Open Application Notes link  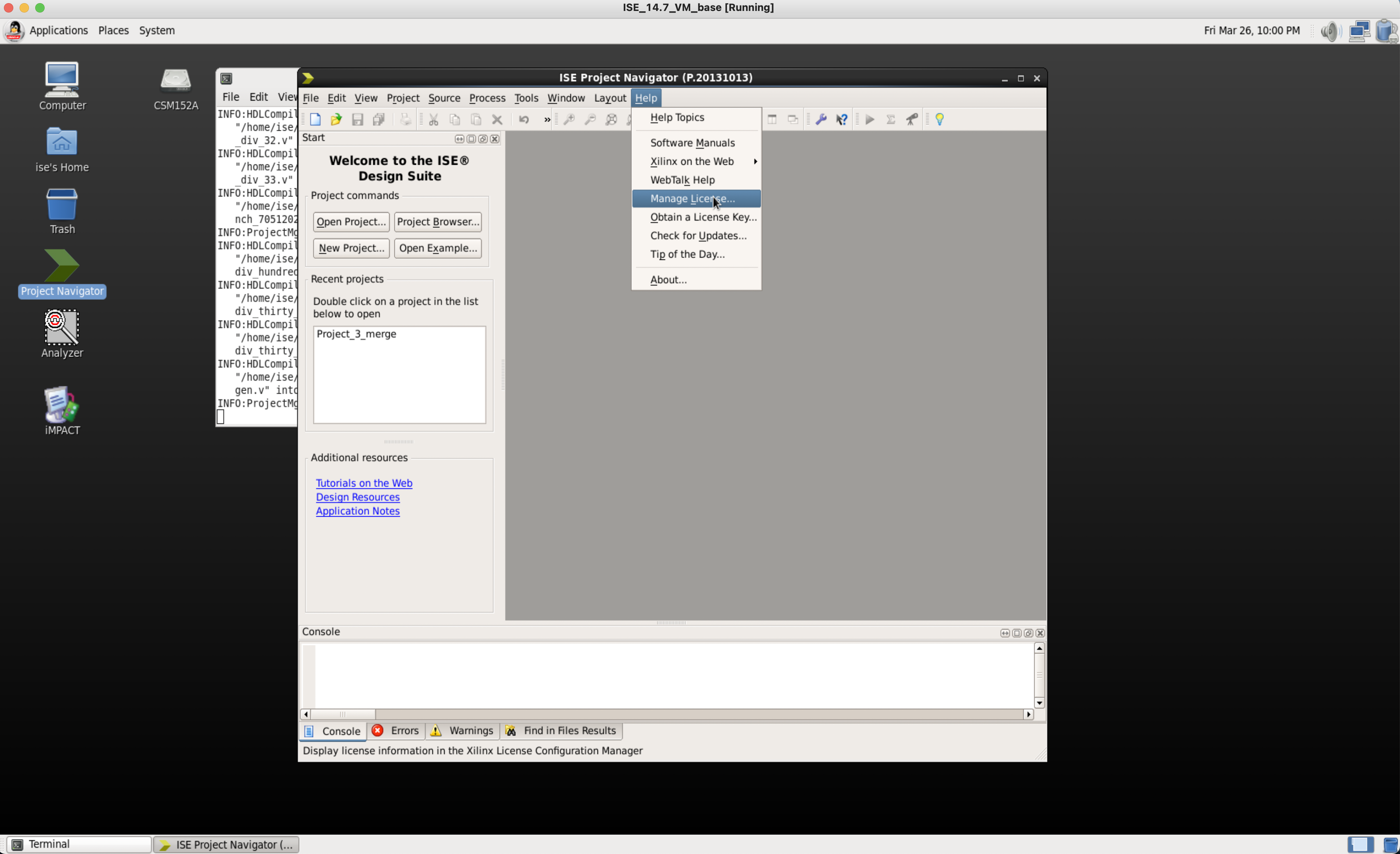coord(357,511)
